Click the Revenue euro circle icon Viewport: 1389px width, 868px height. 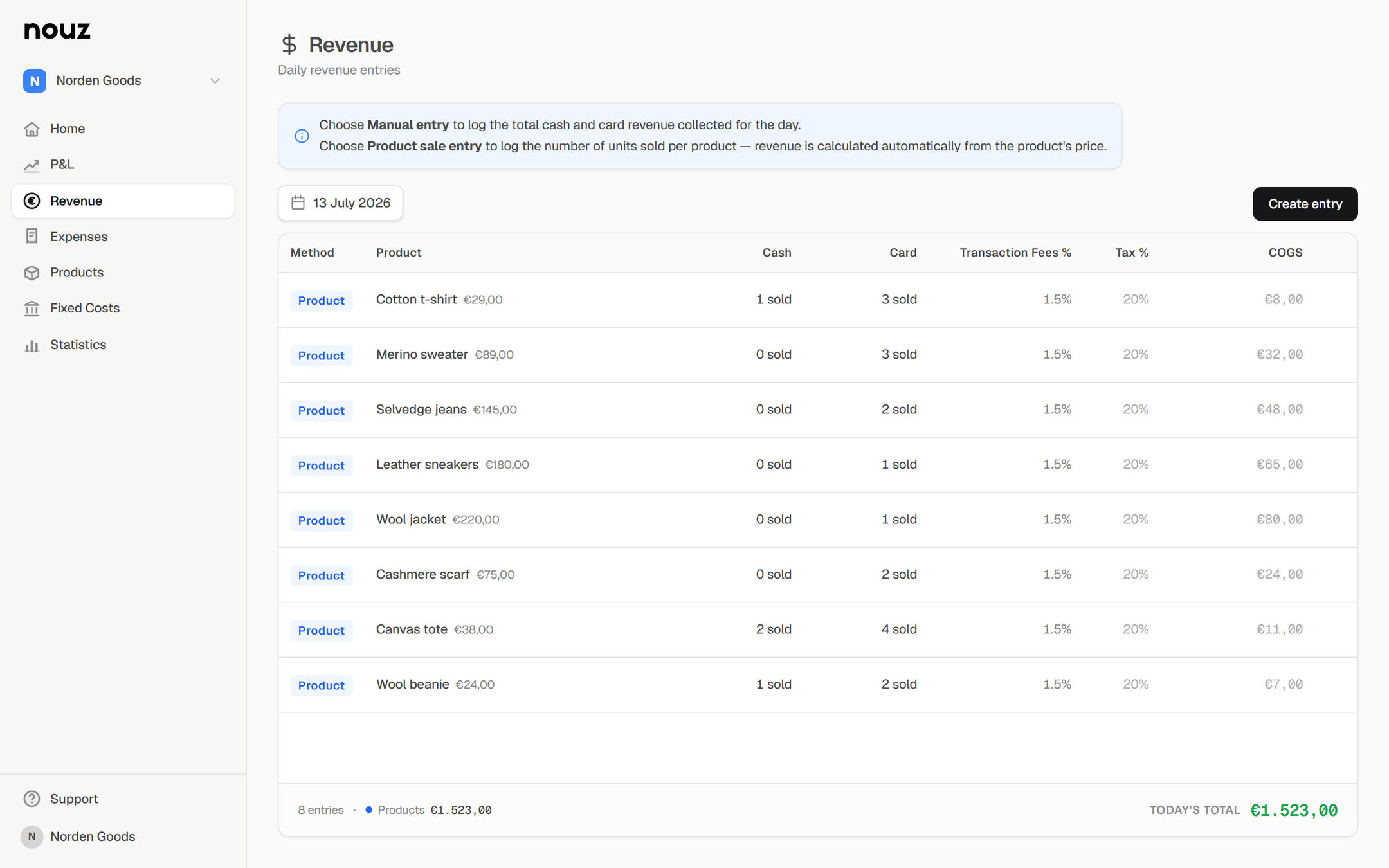click(32, 201)
